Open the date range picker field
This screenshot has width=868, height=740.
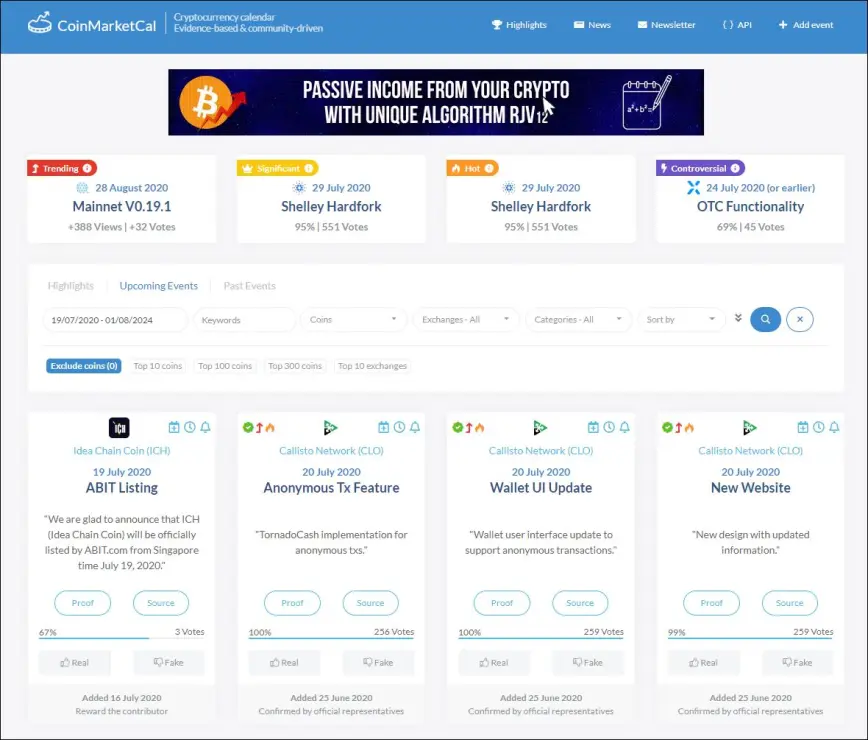tap(115, 320)
